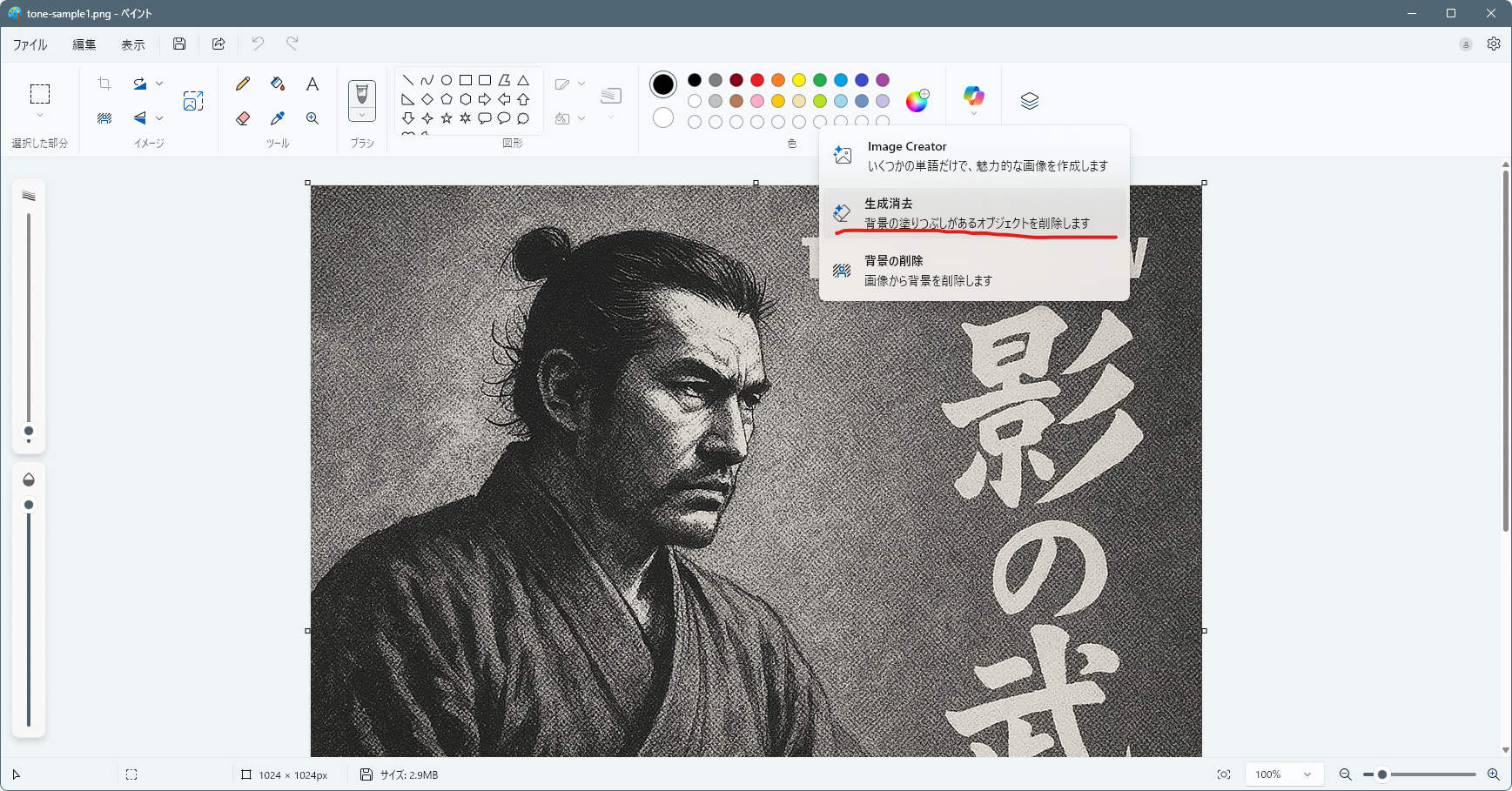1512x791 pixels.
Task: Expand the selection tool options arrow
Action: coord(40,116)
